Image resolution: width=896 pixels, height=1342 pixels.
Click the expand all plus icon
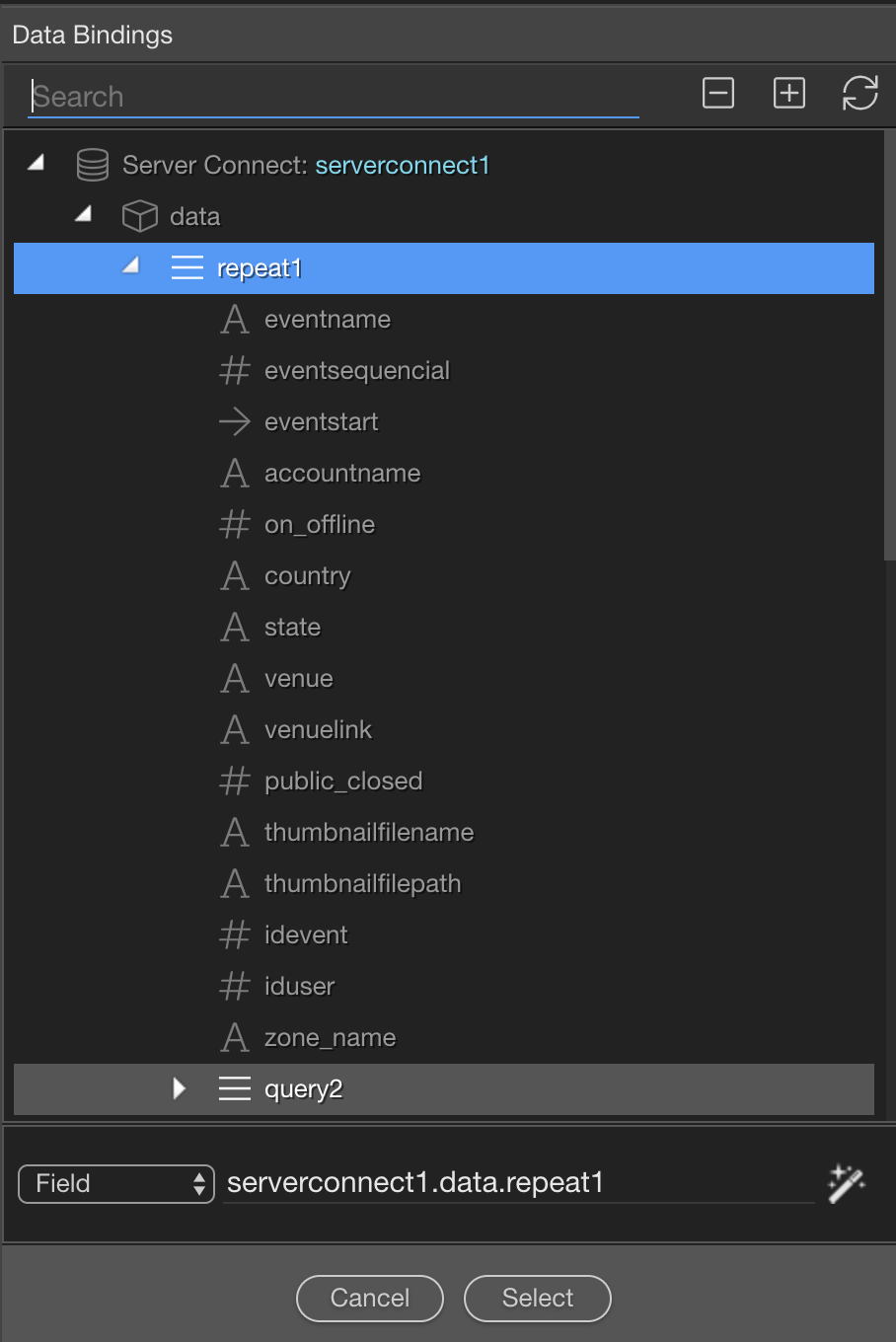(789, 94)
